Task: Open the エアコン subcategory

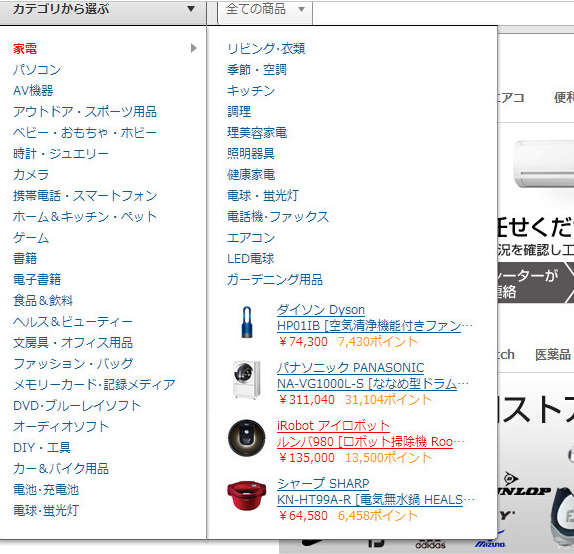Action: coord(251,238)
